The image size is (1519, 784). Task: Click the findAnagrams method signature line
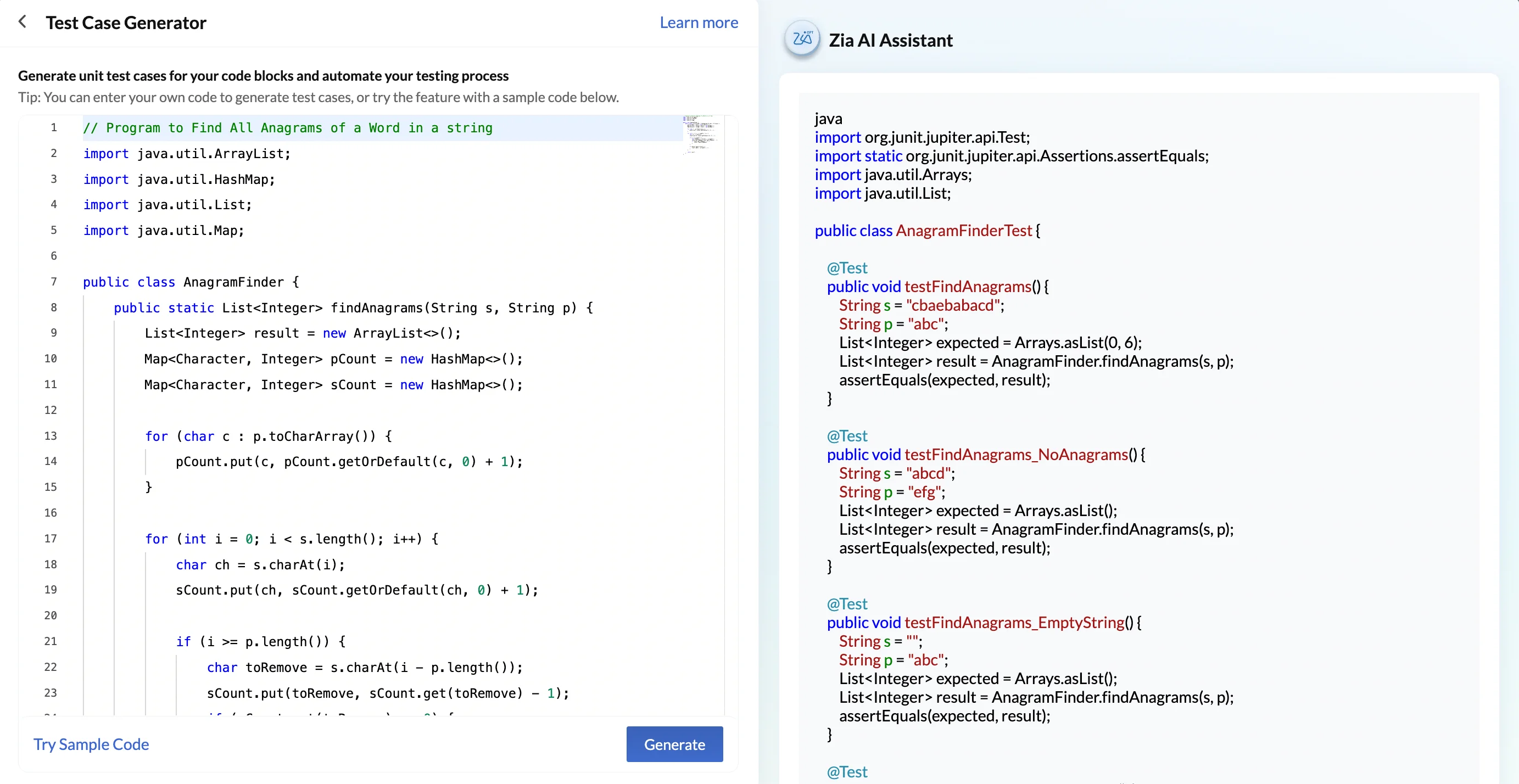coord(353,307)
